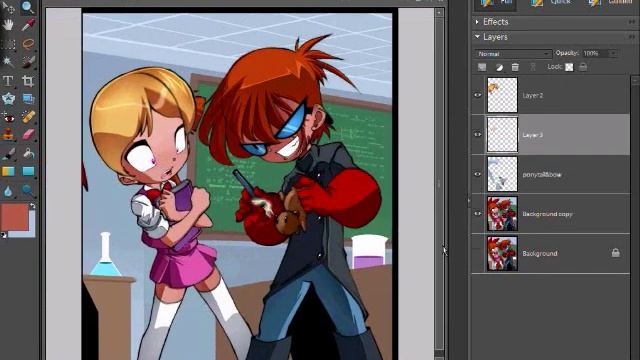Select the Type tool
Screen dimensions: 640x360
click(x=8, y=80)
